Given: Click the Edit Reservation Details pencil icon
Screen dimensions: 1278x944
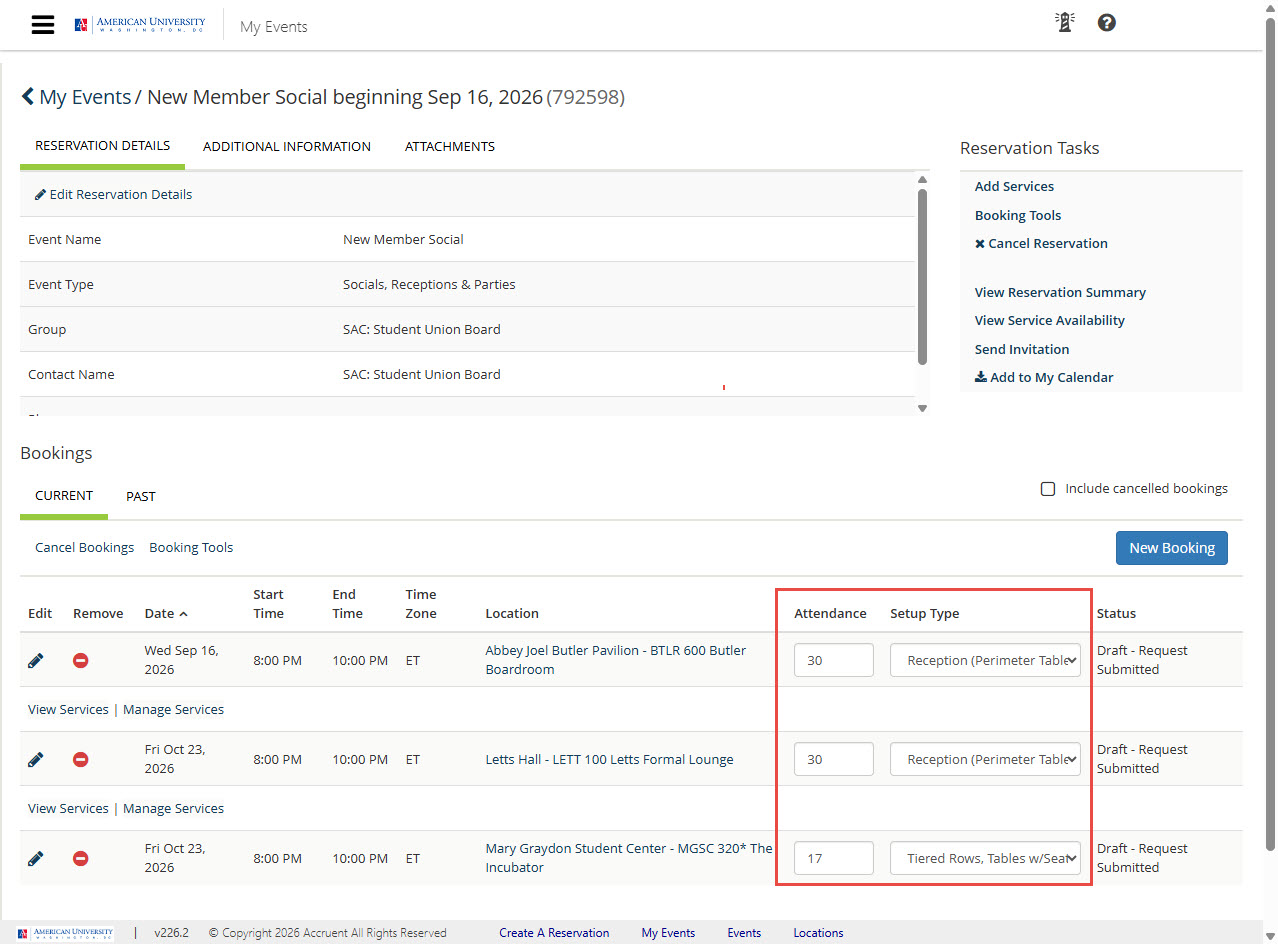Looking at the screenshot, I should click(x=40, y=195).
